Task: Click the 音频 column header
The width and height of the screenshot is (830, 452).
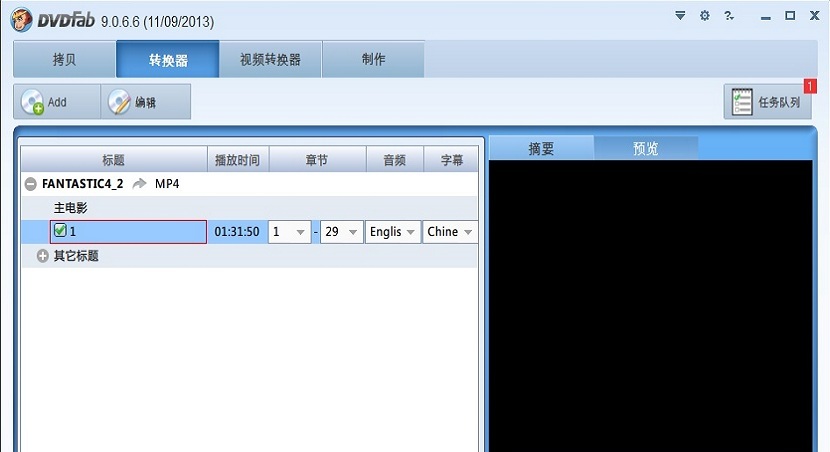Action: coord(394,160)
